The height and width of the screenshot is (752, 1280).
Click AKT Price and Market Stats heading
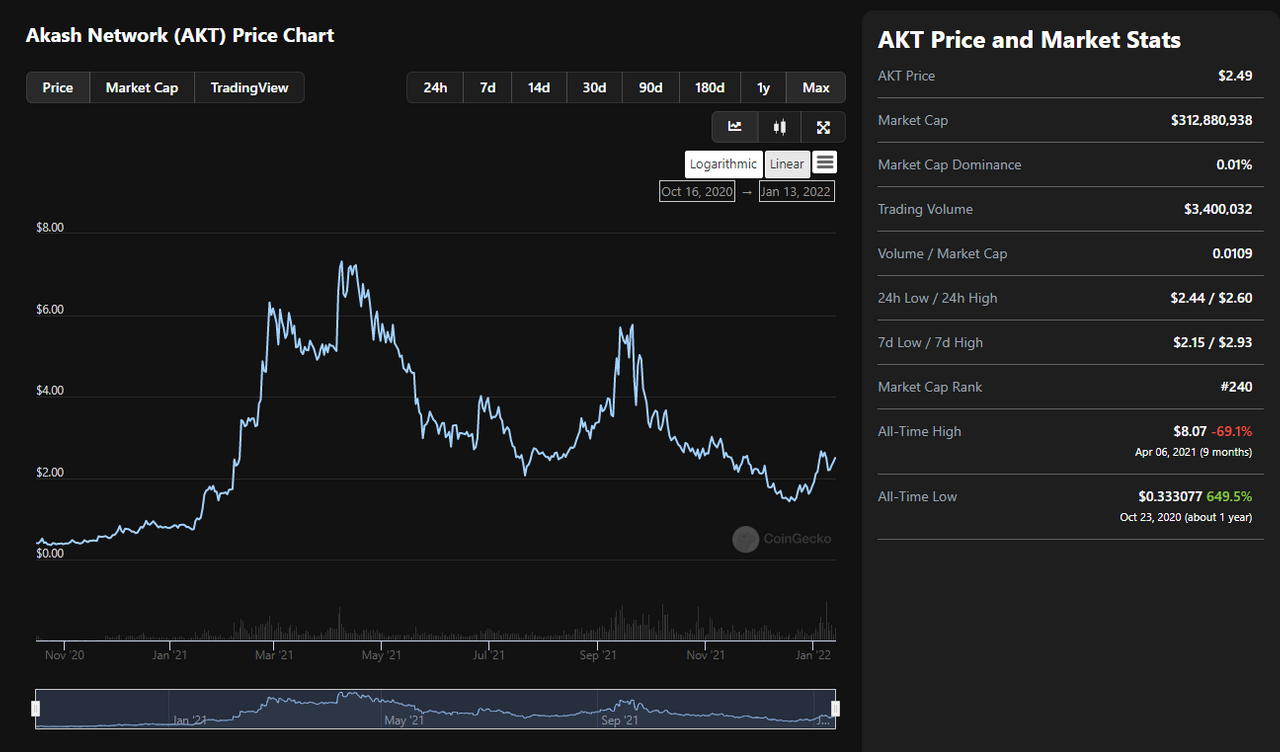(1029, 40)
